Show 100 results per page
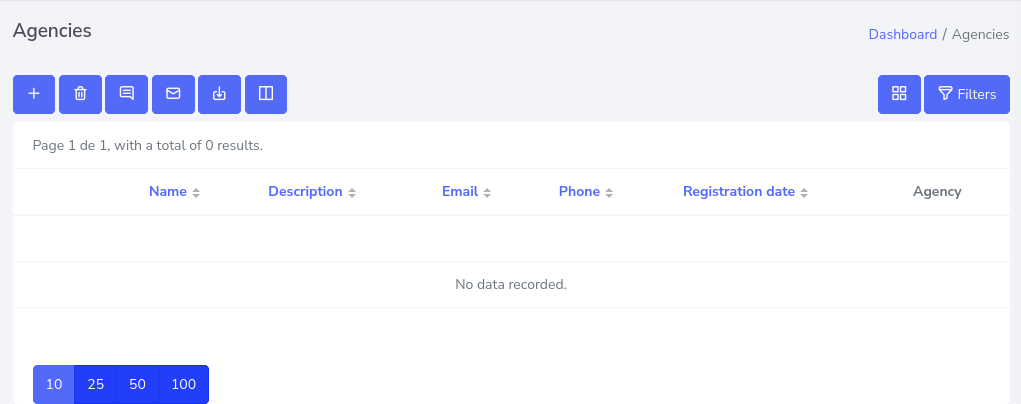Viewport: 1021px width, 404px height. point(184,384)
